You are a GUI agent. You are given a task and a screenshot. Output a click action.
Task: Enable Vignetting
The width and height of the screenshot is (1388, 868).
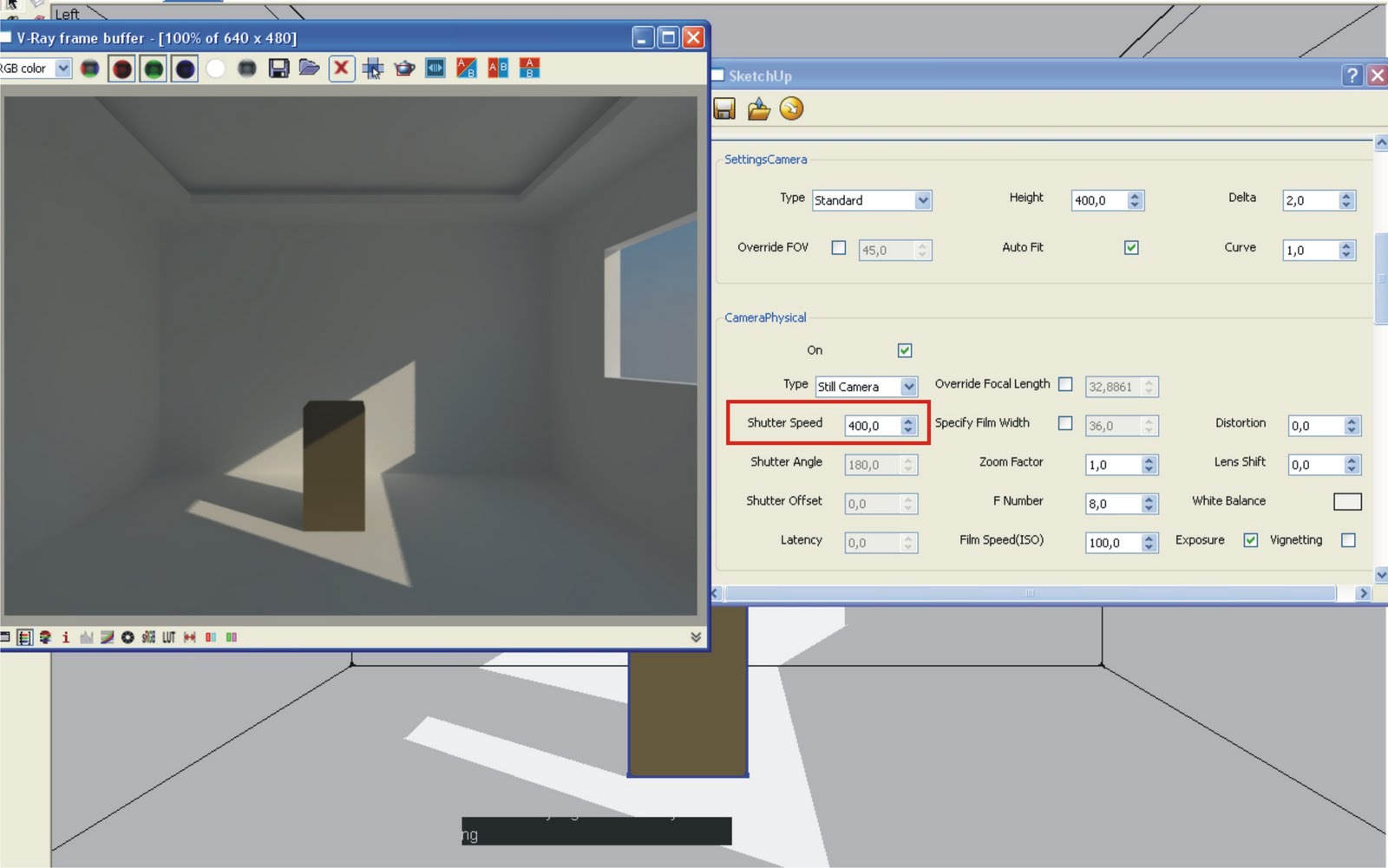[x=1348, y=540]
